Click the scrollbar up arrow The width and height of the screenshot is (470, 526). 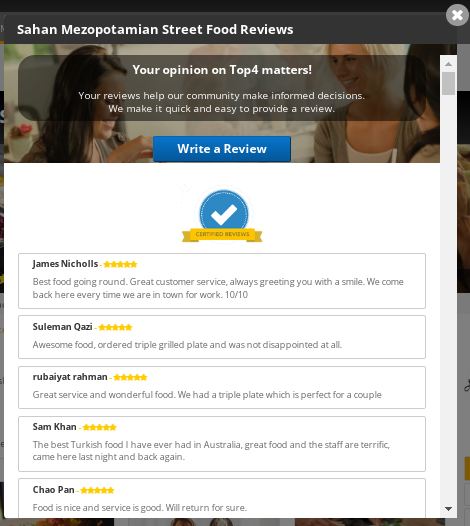[x=448, y=64]
